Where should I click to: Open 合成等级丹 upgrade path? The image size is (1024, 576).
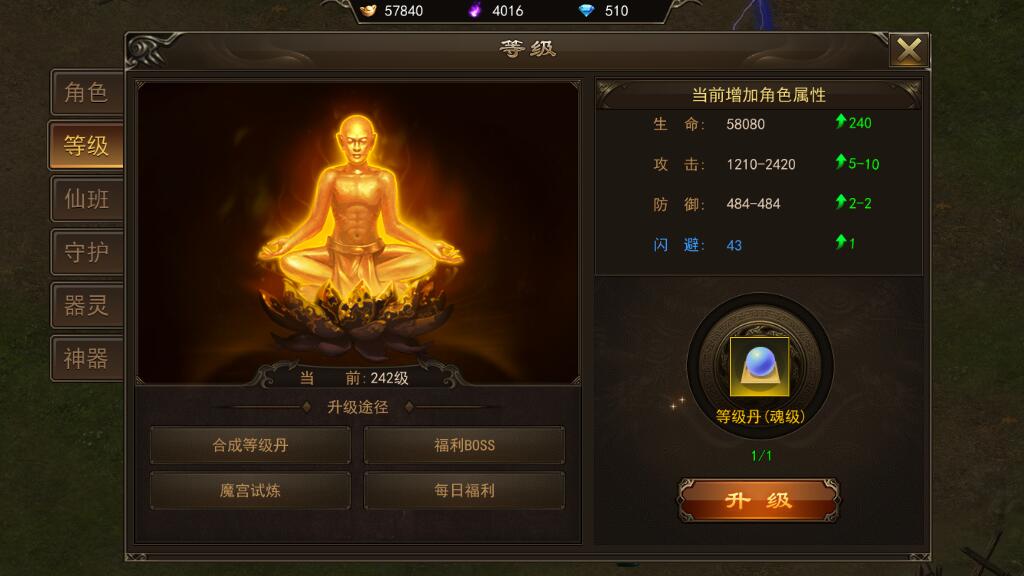(x=250, y=445)
